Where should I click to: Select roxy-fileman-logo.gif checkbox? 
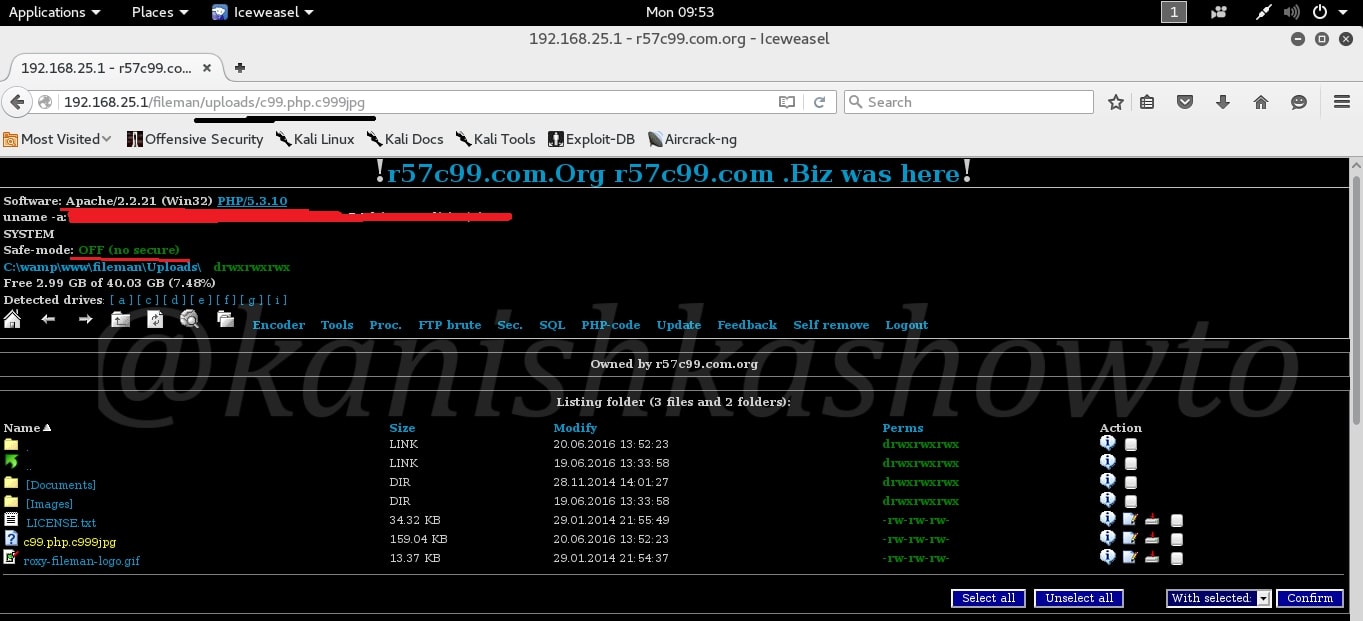point(1177,559)
